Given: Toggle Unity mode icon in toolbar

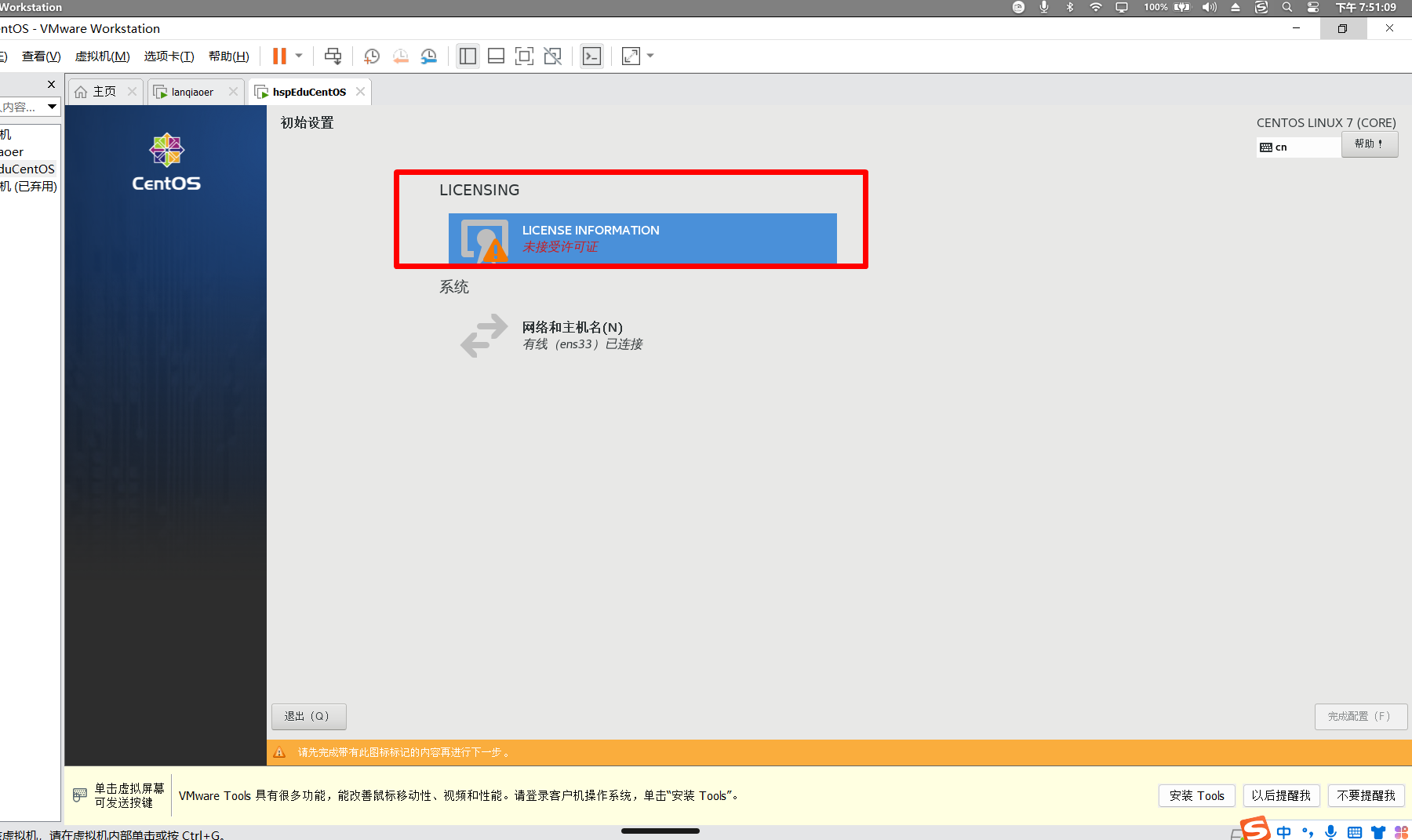Looking at the screenshot, I should [x=552, y=56].
